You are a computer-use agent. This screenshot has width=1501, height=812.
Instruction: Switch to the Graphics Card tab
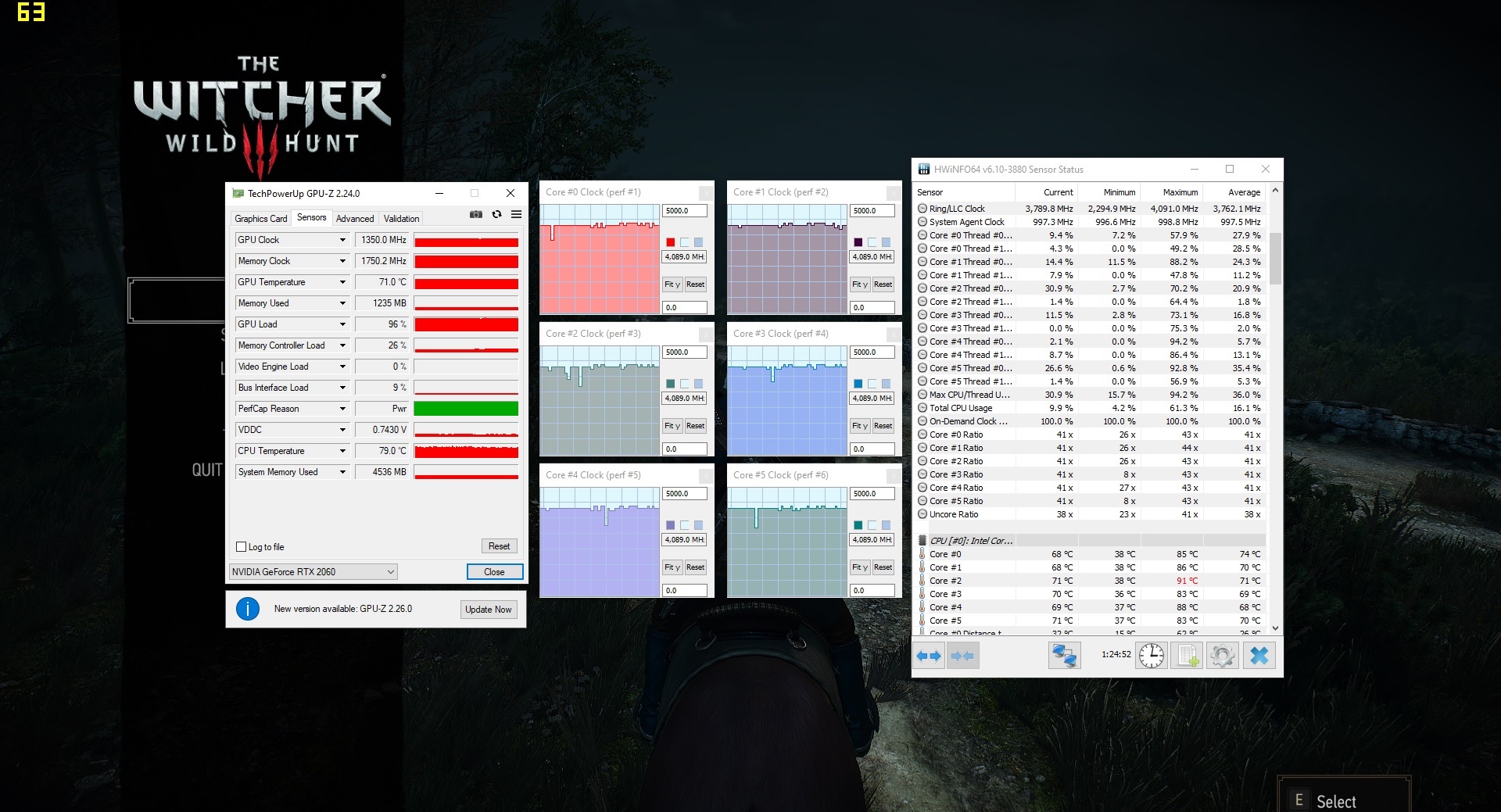[x=261, y=219]
